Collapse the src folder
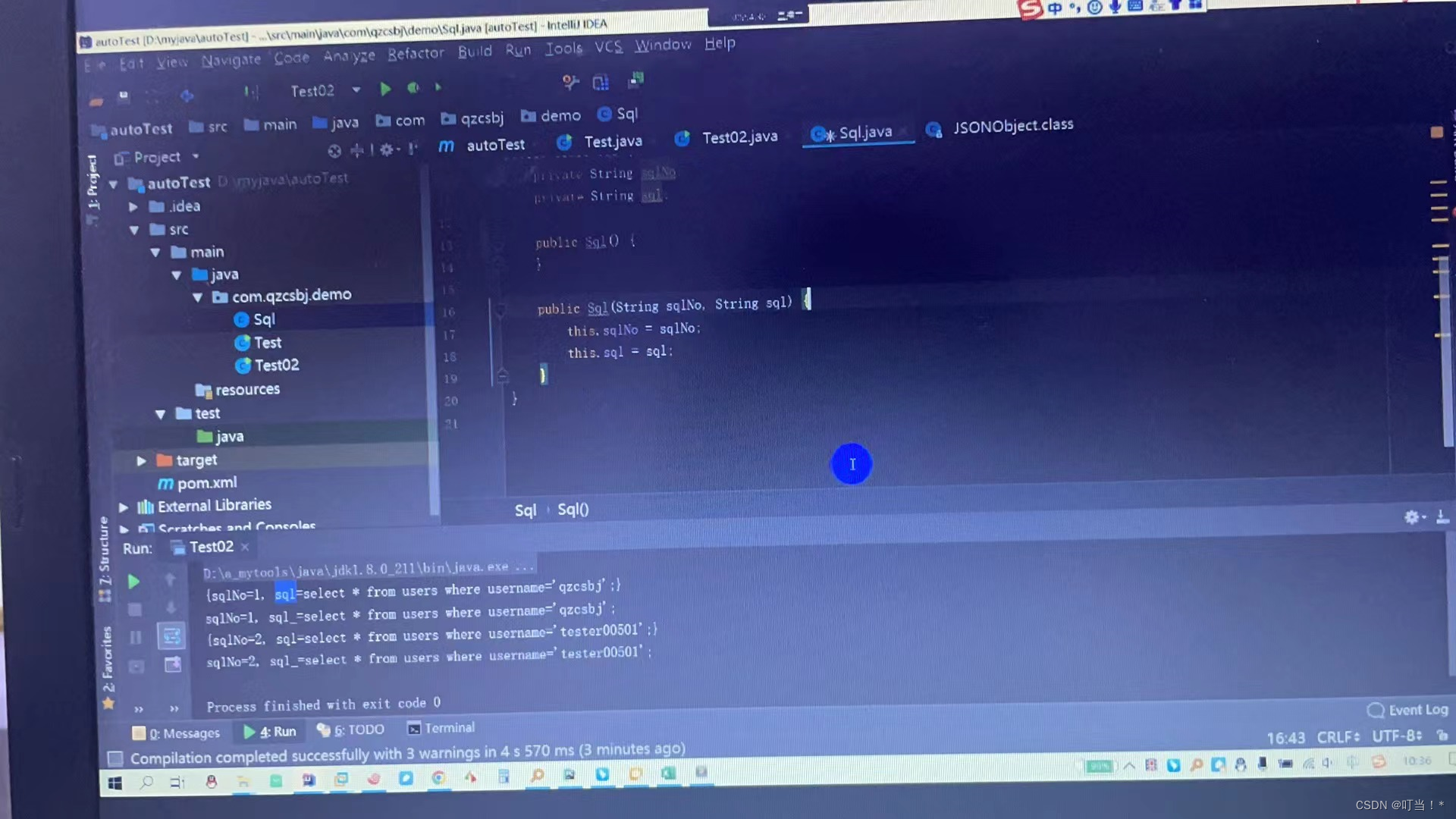This screenshot has width=1456, height=819. [x=134, y=230]
